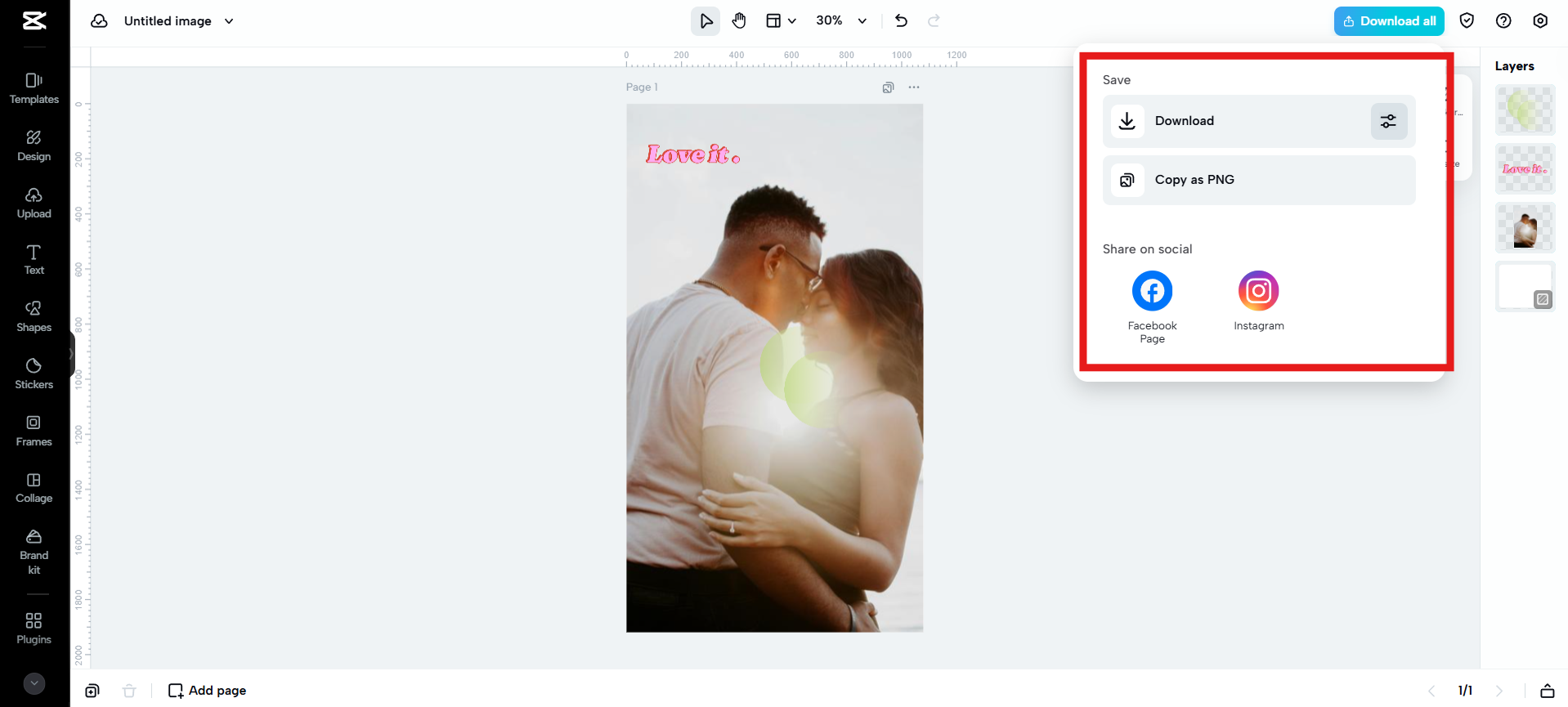
Task: Share to Facebook Page
Action: [x=1152, y=307]
